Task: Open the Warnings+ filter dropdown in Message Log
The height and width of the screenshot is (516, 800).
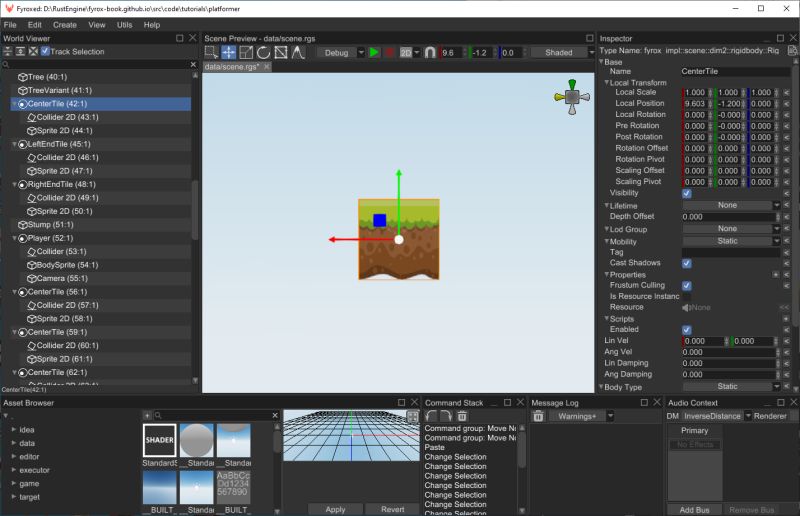Action: (582, 416)
